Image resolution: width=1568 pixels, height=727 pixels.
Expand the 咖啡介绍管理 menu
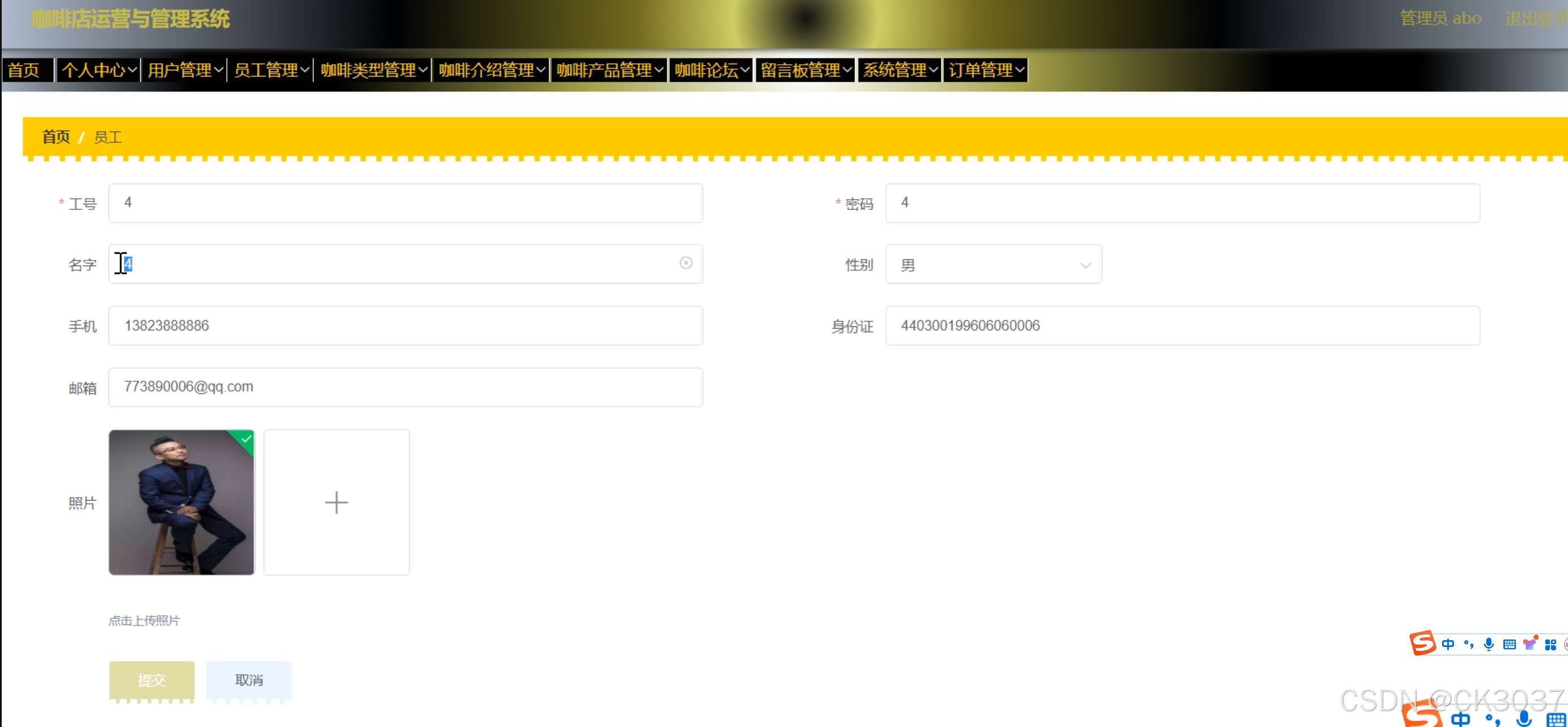[491, 70]
